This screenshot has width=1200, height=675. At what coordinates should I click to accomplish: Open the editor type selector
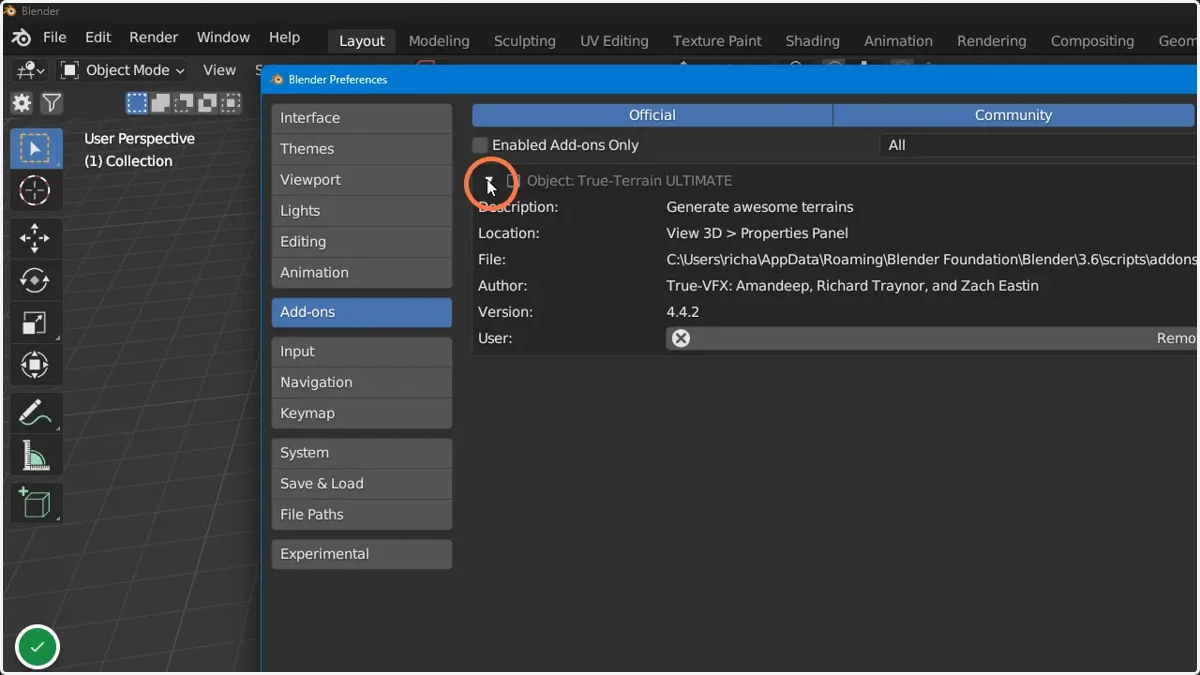click(30, 70)
